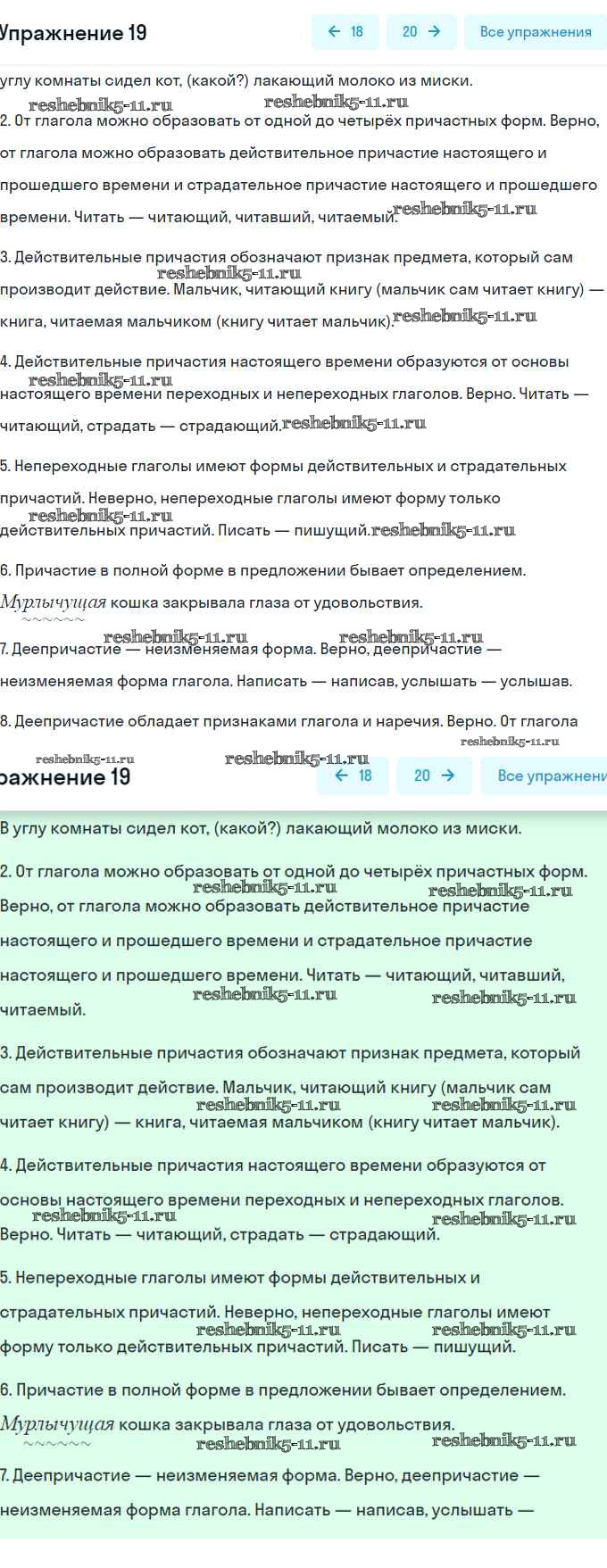Click the italic word 'Мурлычущая' in the white section
Viewport: 607px width, 1568px height.
click(54, 602)
